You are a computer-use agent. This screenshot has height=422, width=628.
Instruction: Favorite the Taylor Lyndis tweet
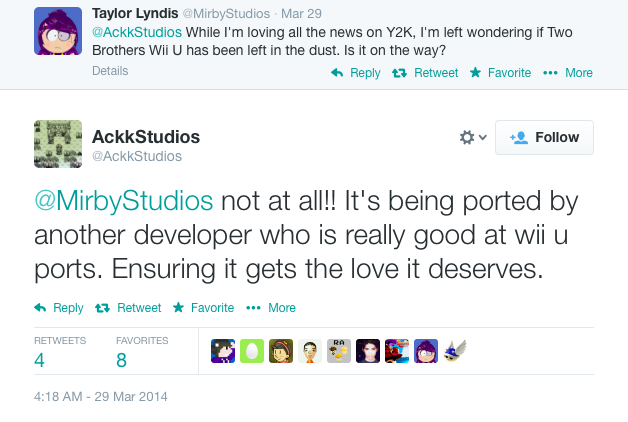(500, 73)
